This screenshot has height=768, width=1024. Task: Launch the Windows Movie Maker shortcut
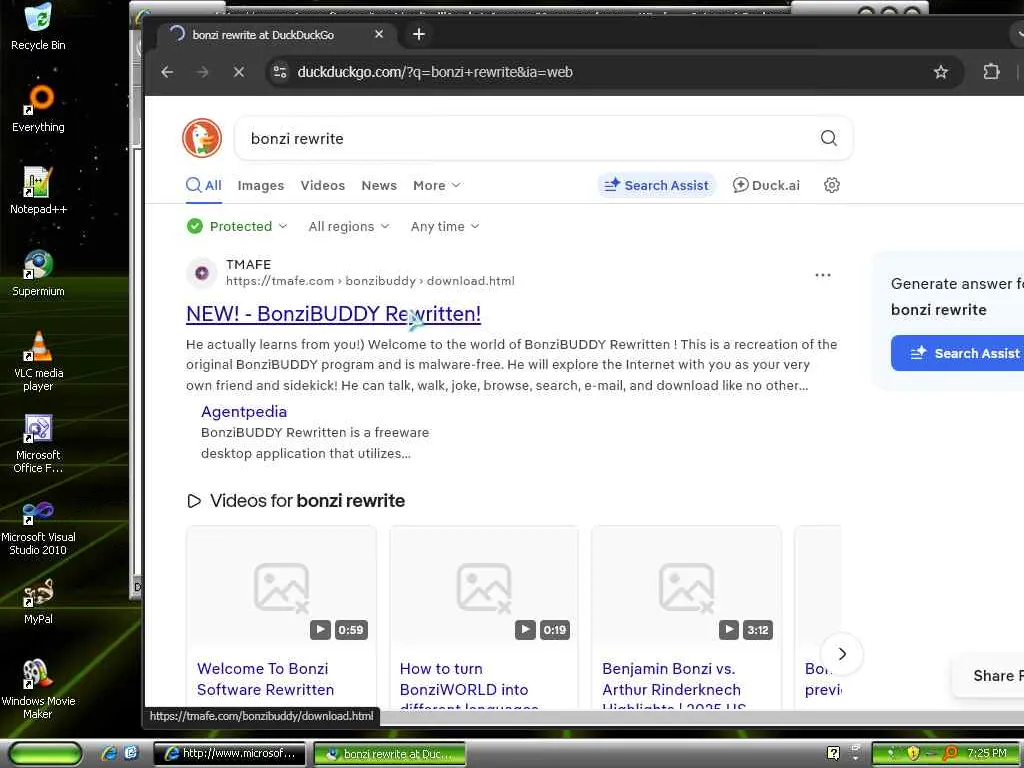pos(38,689)
